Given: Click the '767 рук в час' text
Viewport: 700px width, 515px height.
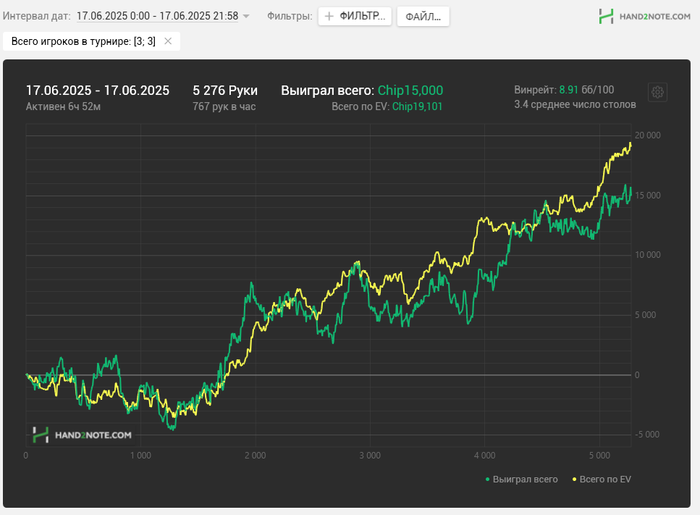Looking at the screenshot, I should click(224, 107).
